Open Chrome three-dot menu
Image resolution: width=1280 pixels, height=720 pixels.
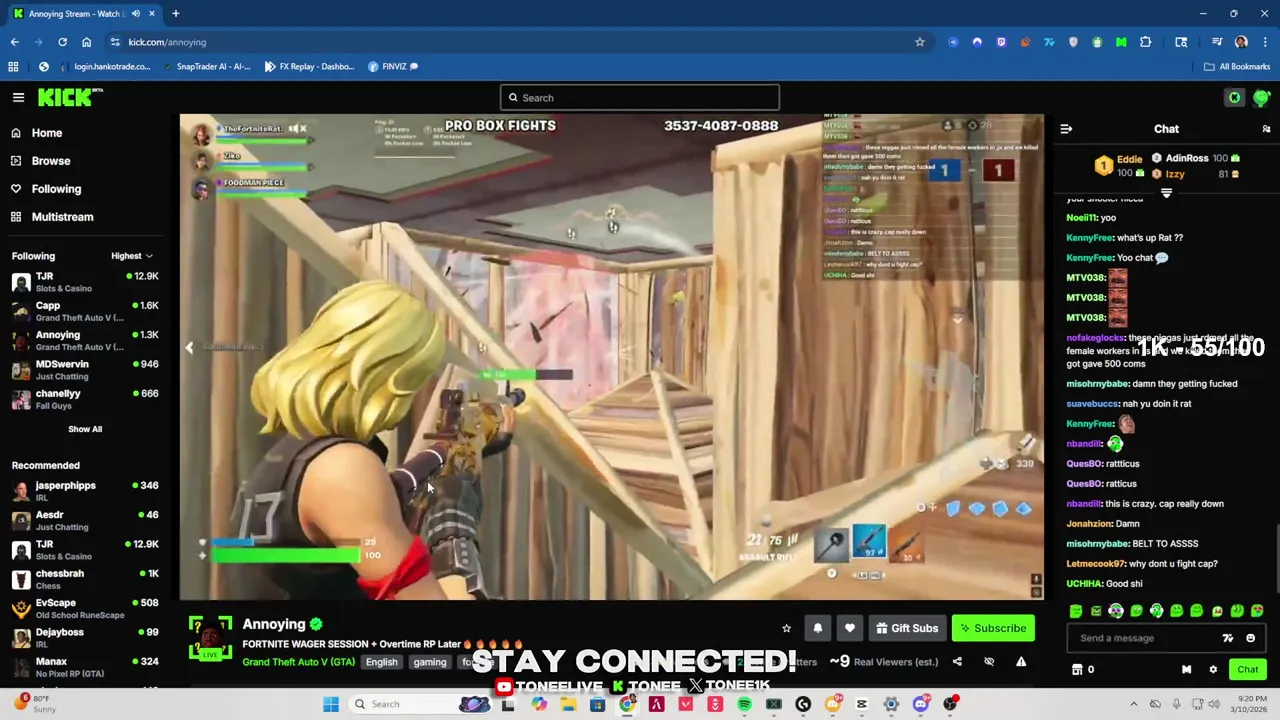tap(1265, 42)
